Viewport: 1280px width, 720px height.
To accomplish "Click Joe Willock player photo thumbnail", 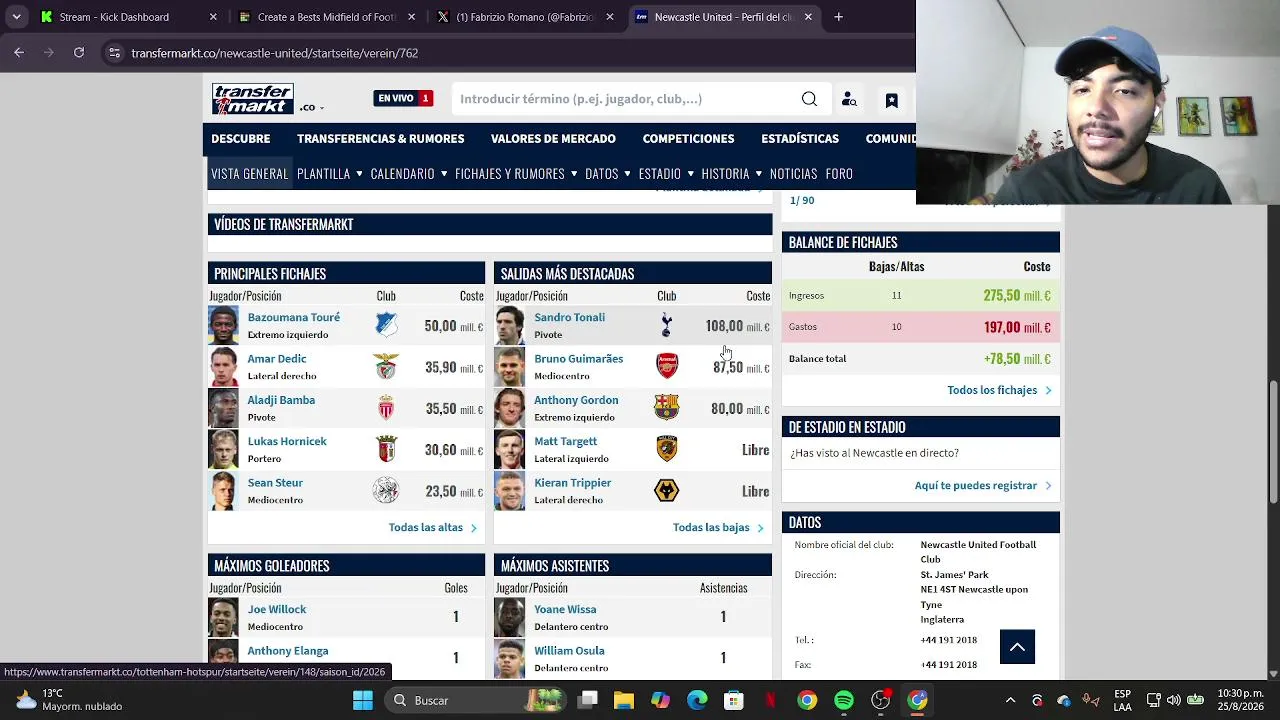I will coord(223,617).
